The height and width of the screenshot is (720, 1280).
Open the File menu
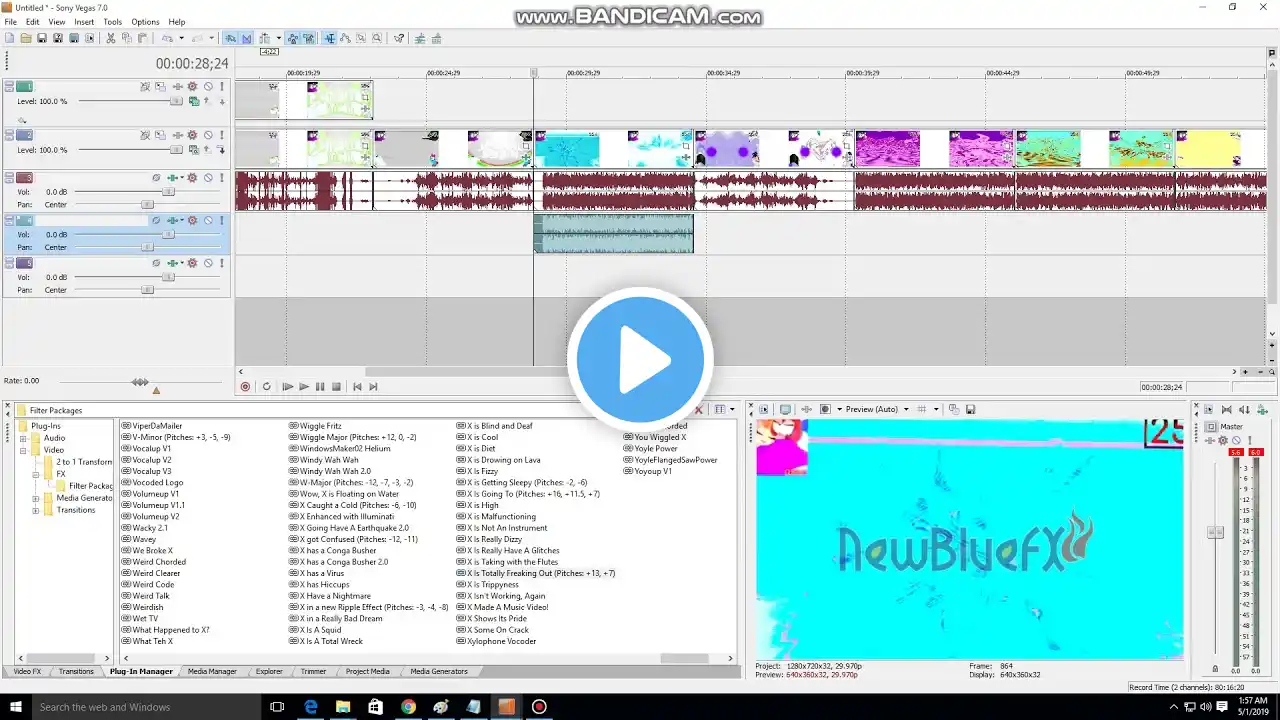[10, 22]
